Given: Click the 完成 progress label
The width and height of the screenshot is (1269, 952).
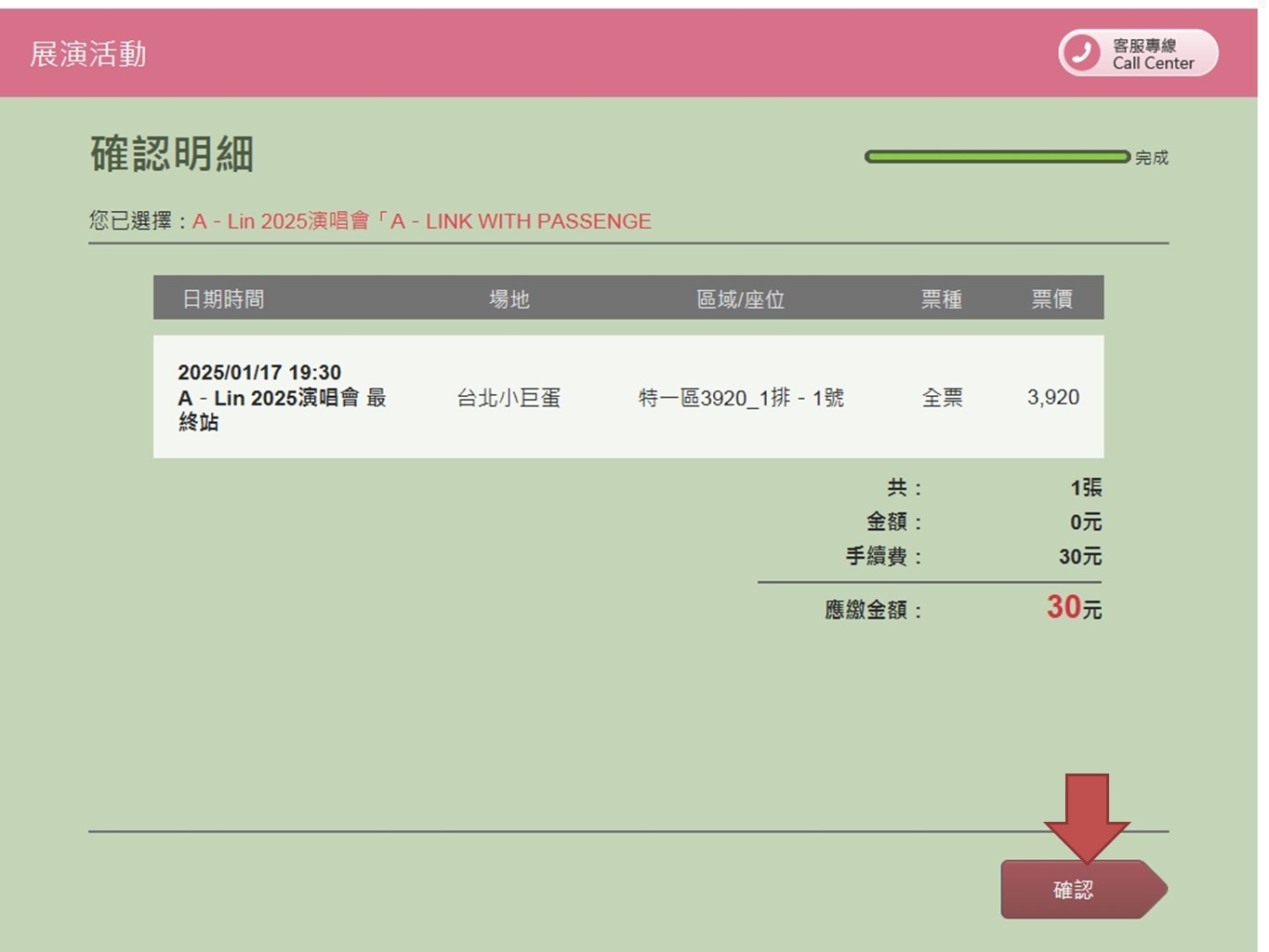Looking at the screenshot, I should point(1152,158).
